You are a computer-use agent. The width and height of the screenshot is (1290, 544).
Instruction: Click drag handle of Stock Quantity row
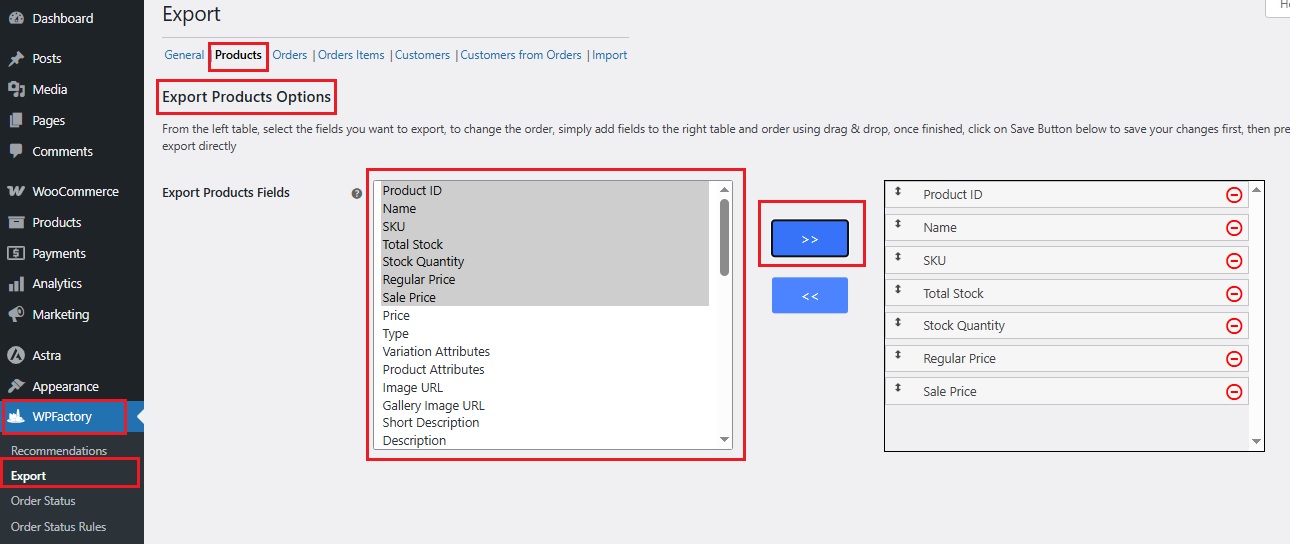[898, 322]
